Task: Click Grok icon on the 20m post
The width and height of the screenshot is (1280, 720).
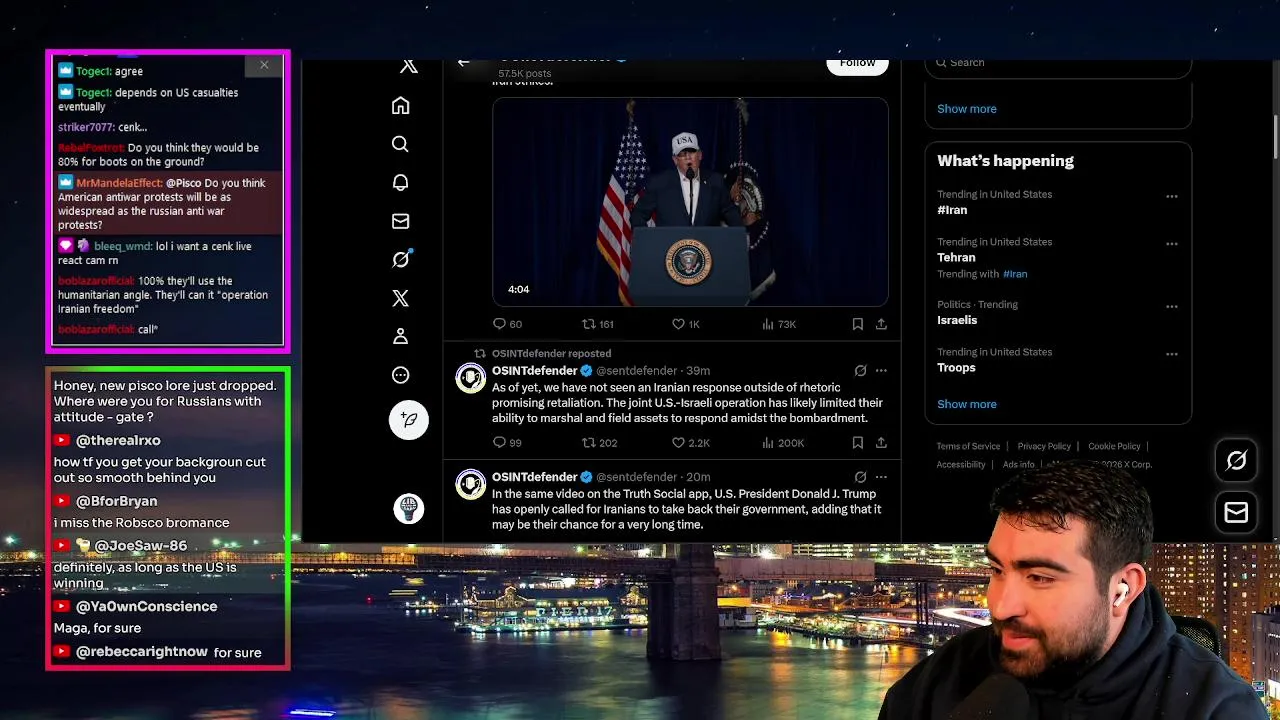Action: [x=860, y=477]
